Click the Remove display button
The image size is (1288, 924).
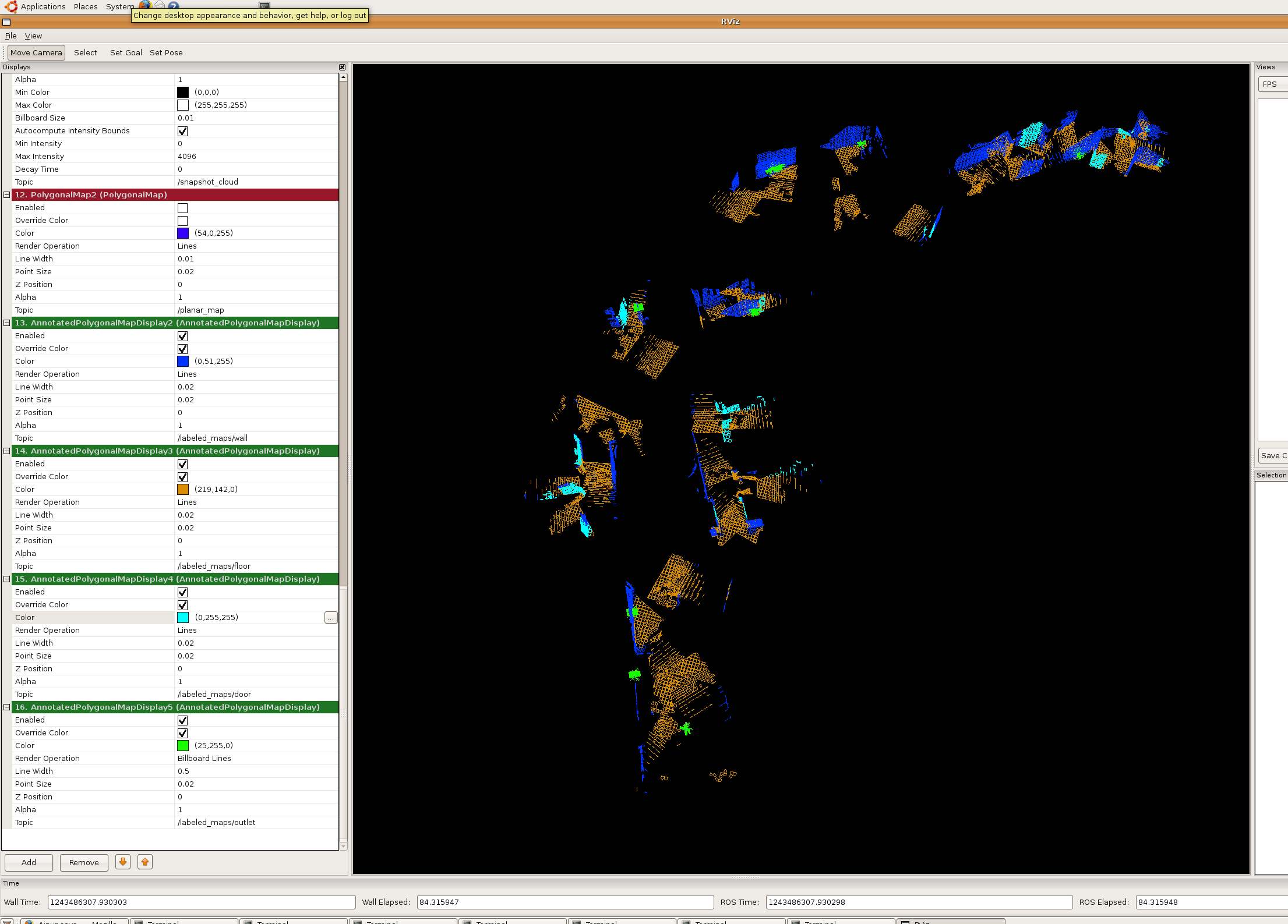[84, 862]
